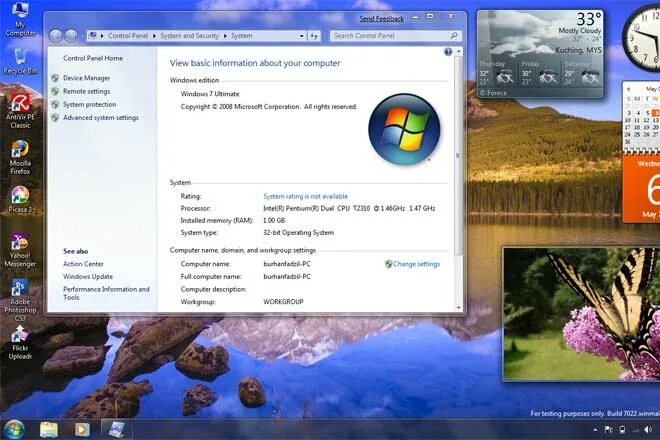Open Windows Explorer from taskbar
The image size is (660, 440).
(x=49, y=429)
